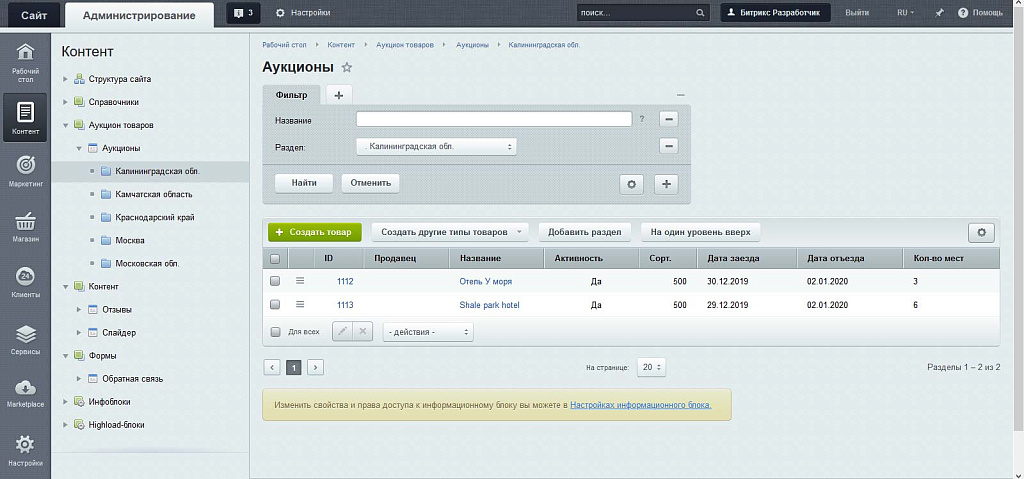Open the Маркетинг target icon
Screen dimensions: 1024x479
tap(26, 165)
